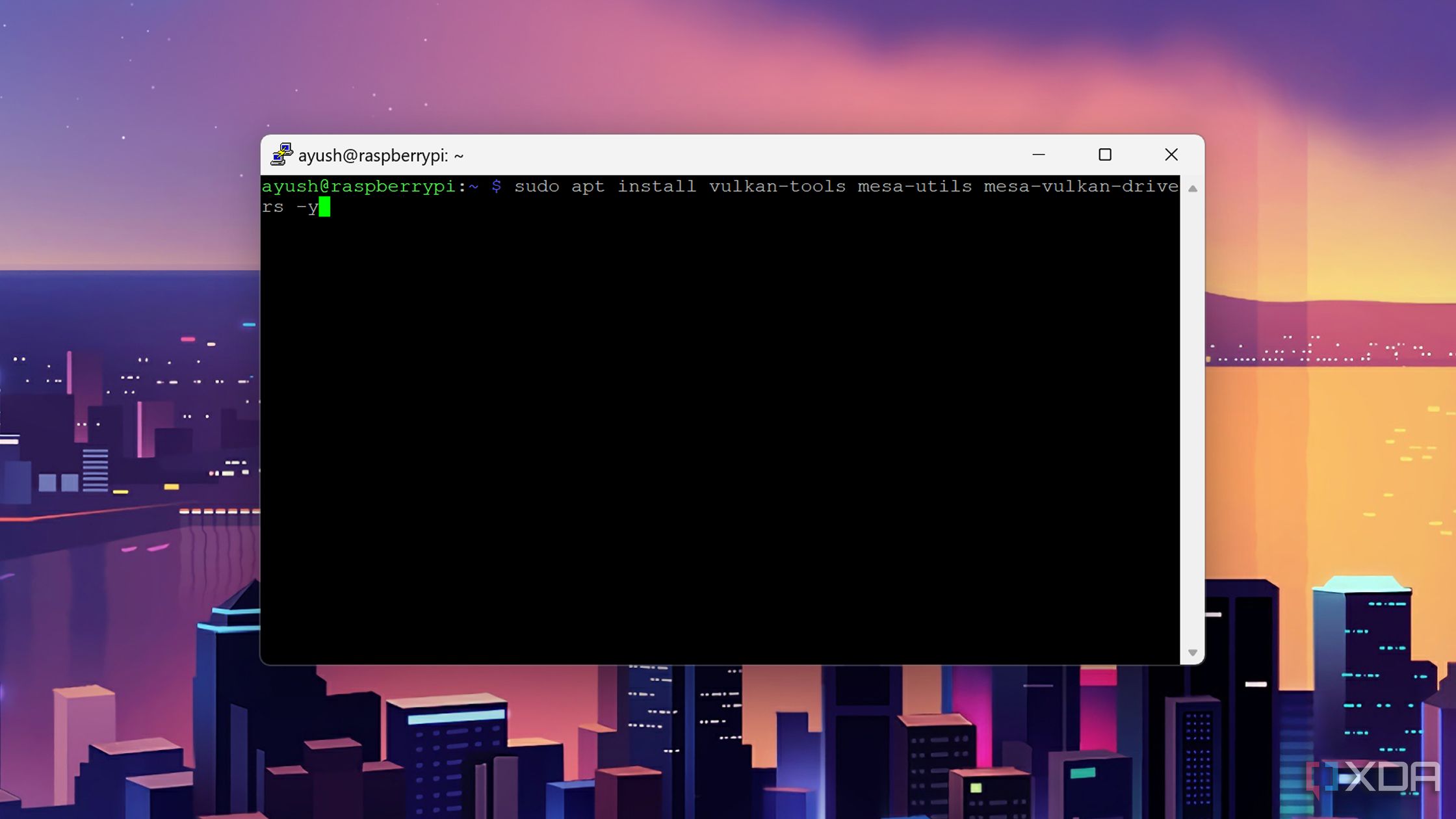Click the '-y' flag in the terminal

tap(307, 208)
